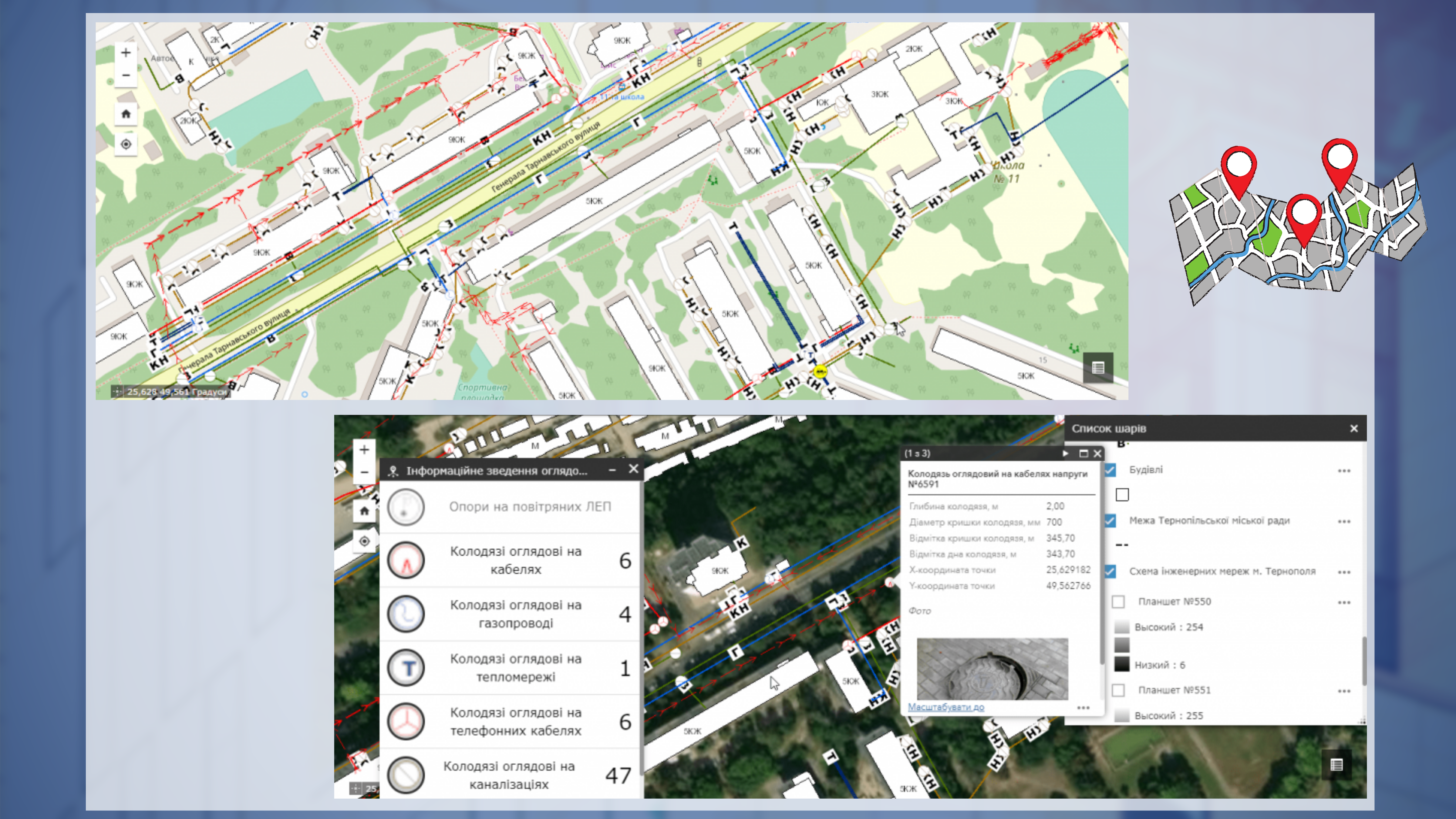Click the 'телефонних кабелях' well icon
Screen dimensions: 1456x819
point(406,721)
